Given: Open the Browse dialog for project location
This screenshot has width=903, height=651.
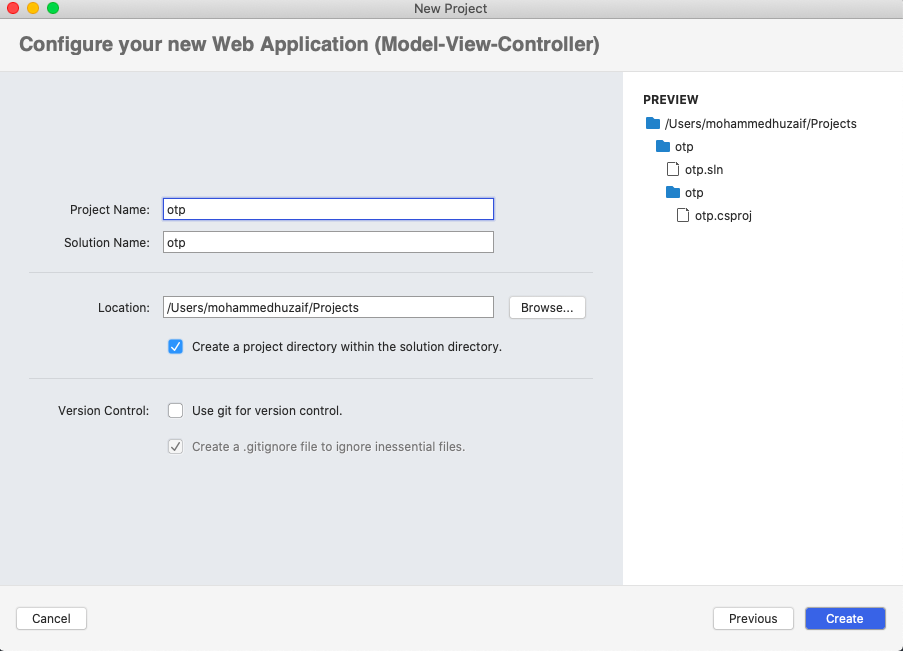Looking at the screenshot, I should click(546, 307).
